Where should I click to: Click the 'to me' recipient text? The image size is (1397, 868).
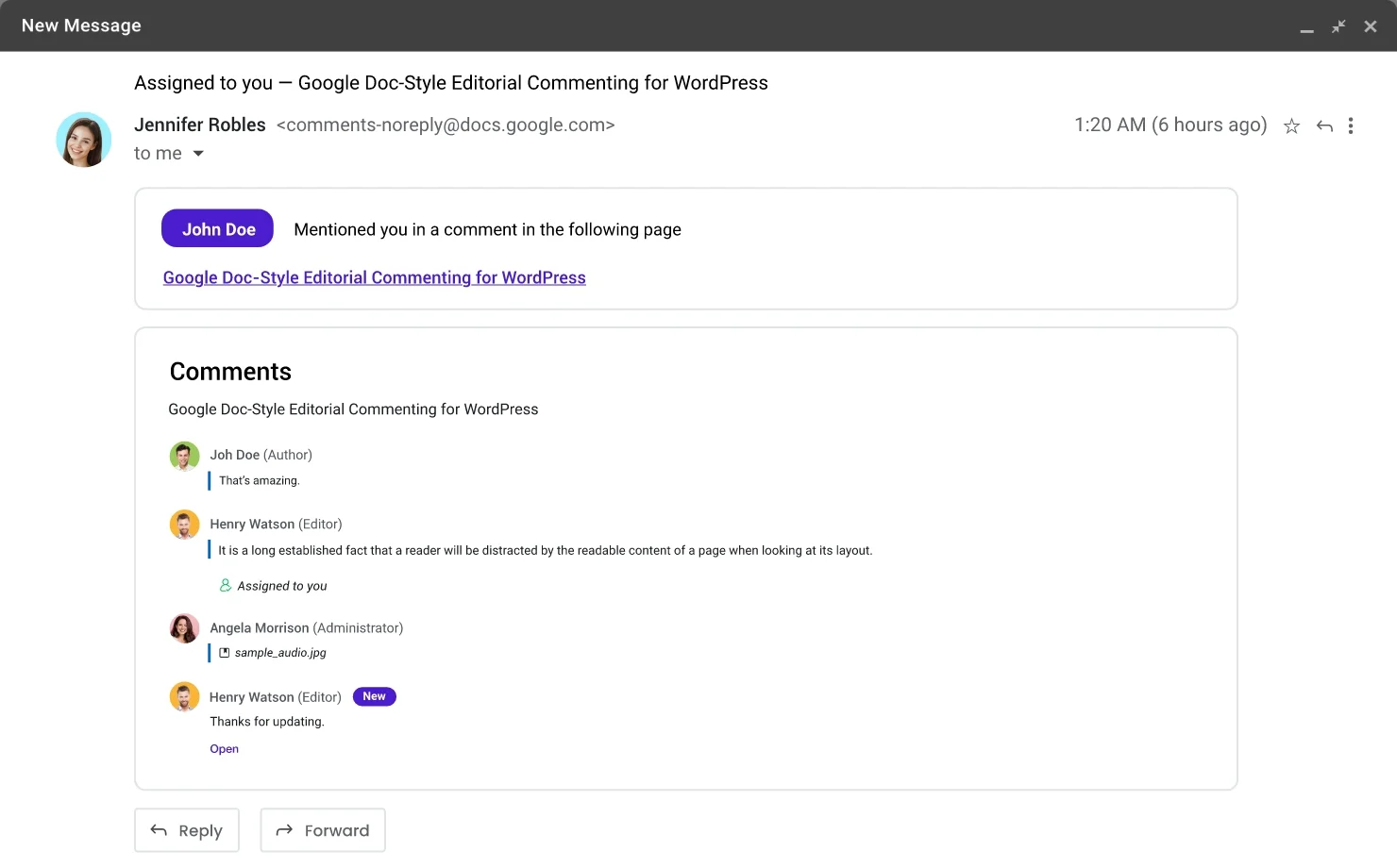pos(158,153)
